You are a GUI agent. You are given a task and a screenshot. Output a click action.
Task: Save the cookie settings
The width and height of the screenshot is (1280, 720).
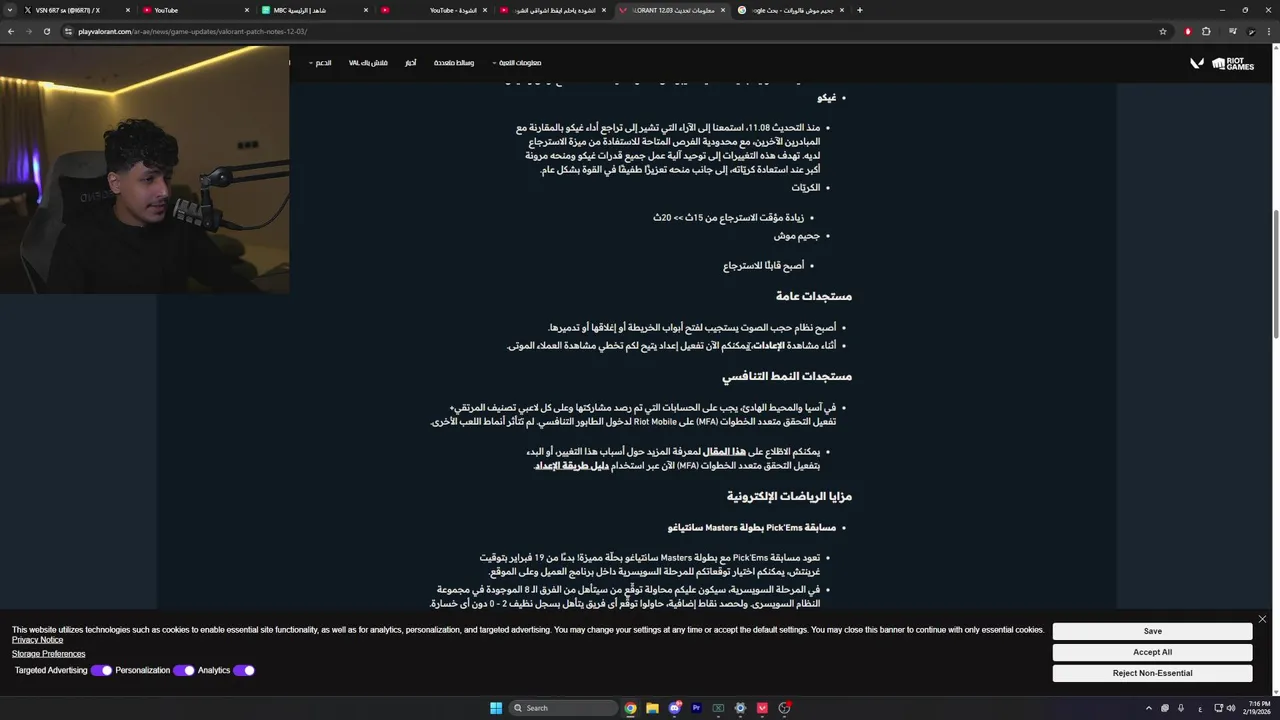tap(1152, 631)
